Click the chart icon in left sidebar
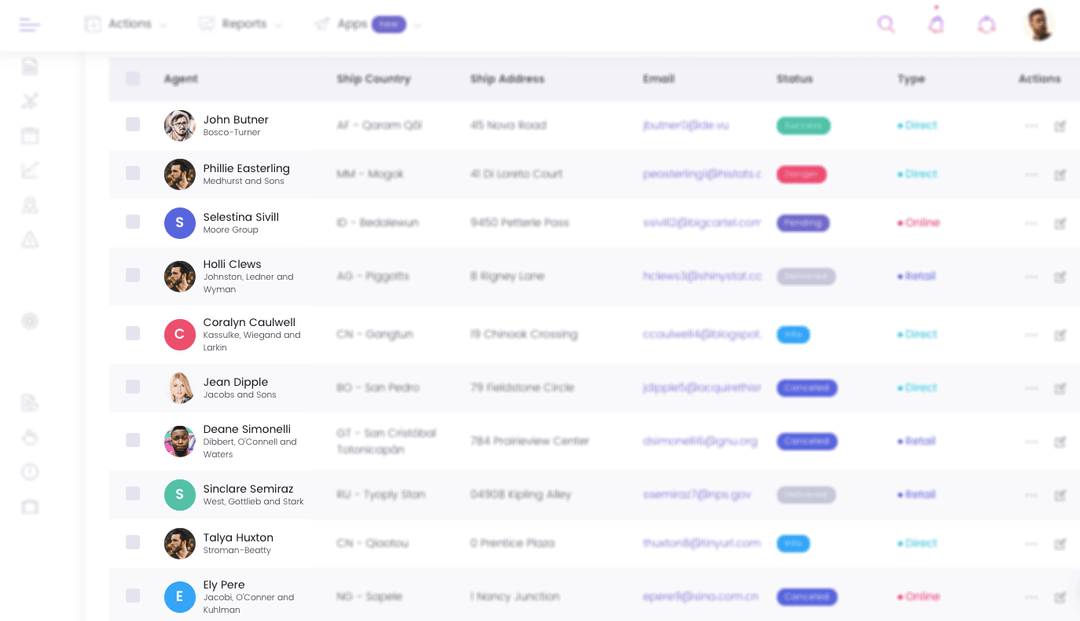 click(30, 170)
